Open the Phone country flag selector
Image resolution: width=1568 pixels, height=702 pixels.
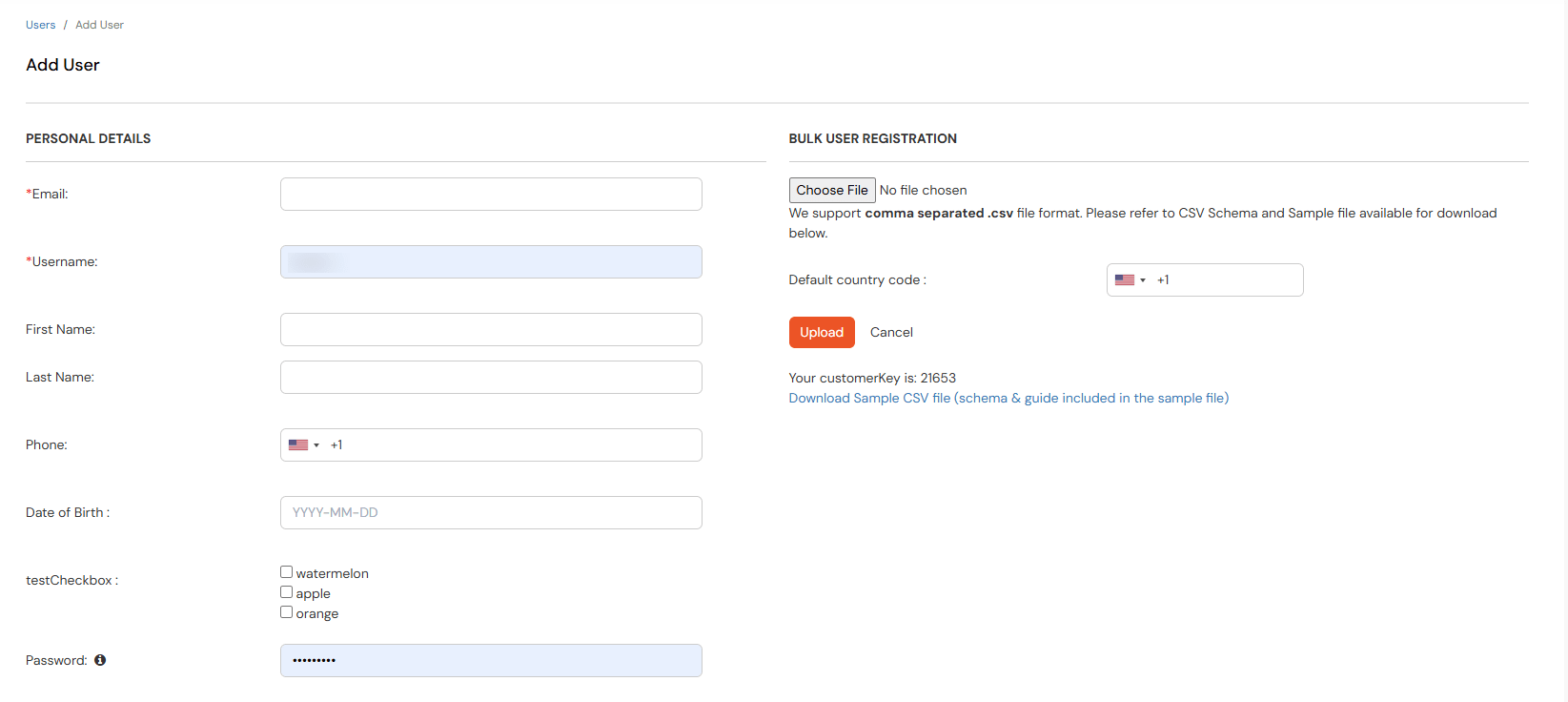coord(304,444)
